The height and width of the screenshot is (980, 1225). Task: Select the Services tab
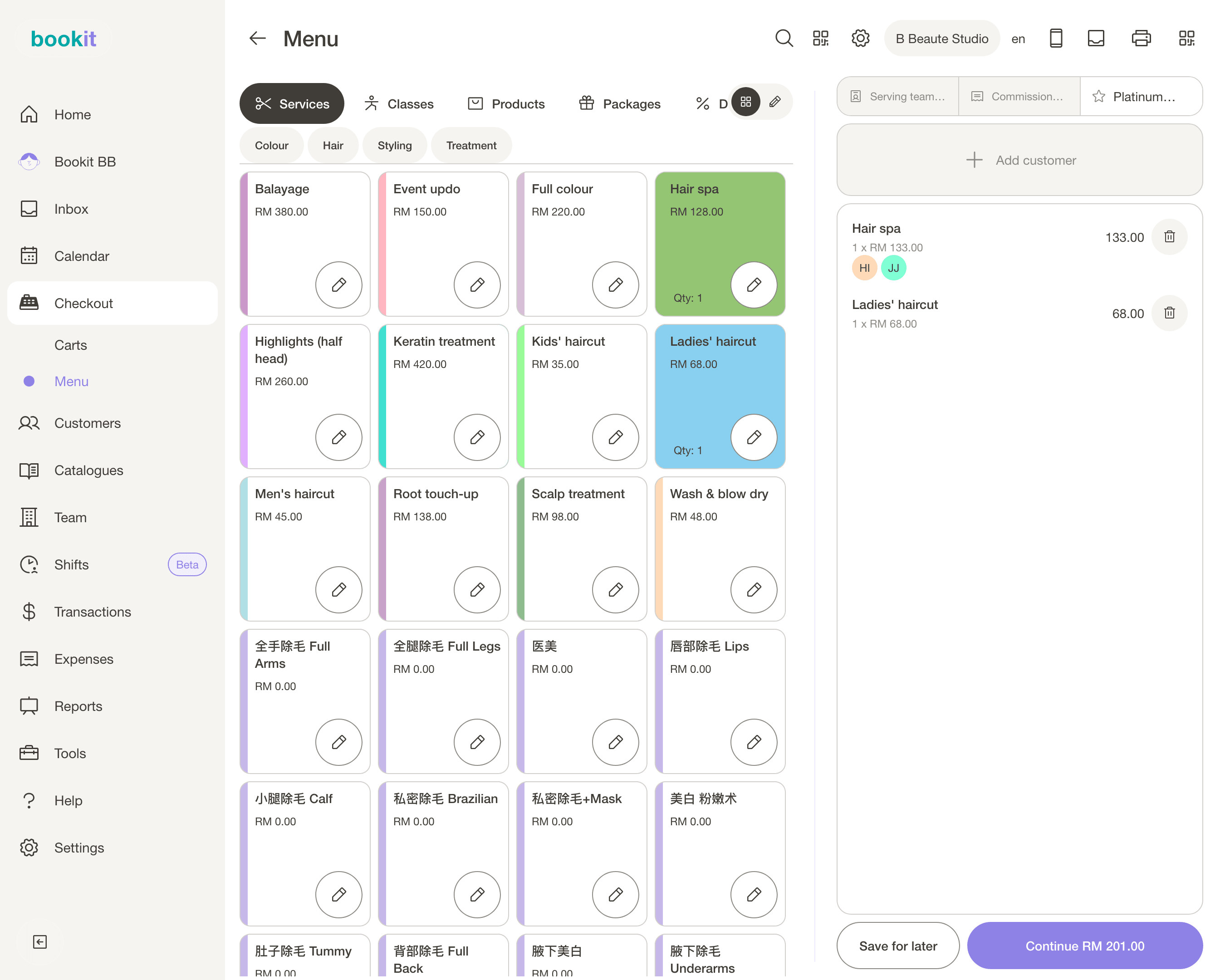pos(291,104)
